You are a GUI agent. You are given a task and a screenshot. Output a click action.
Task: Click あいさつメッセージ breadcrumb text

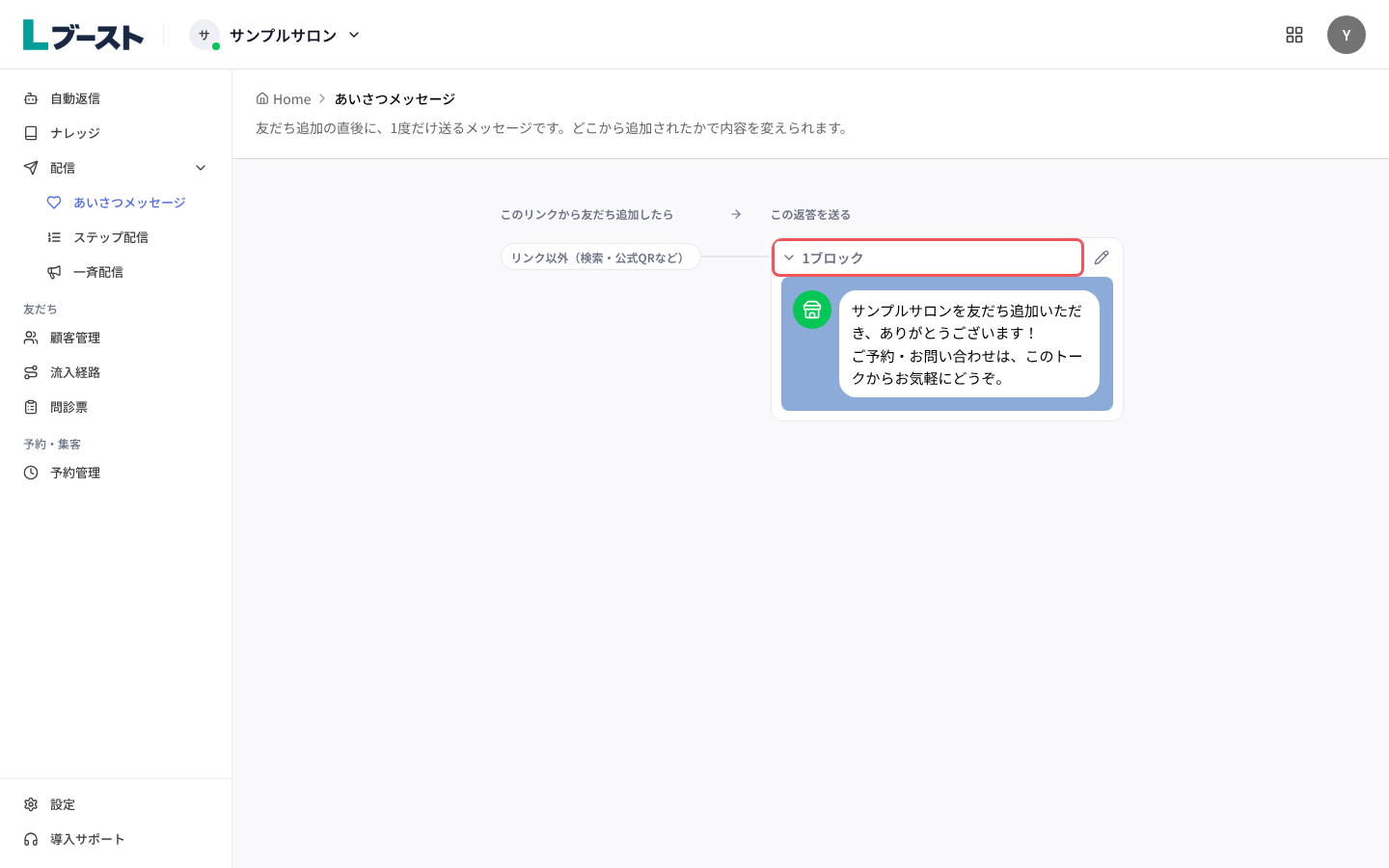click(x=395, y=98)
